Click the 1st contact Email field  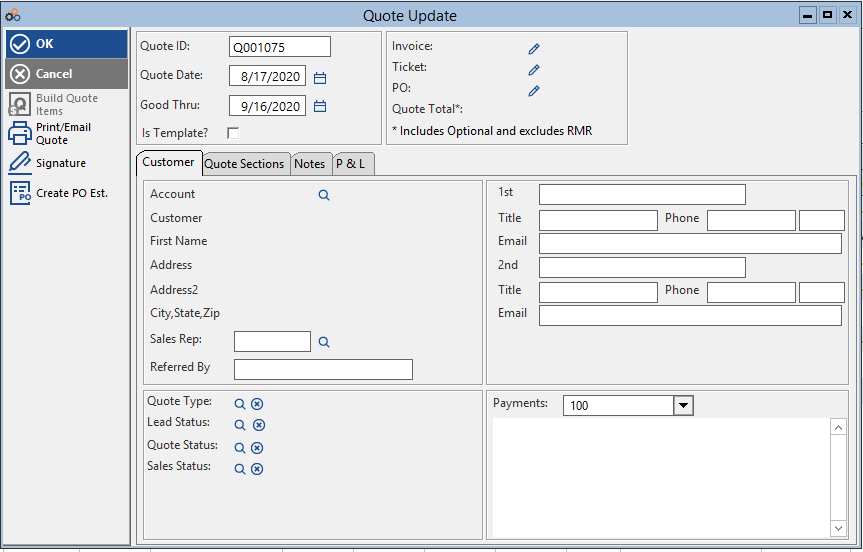[690, 243]
